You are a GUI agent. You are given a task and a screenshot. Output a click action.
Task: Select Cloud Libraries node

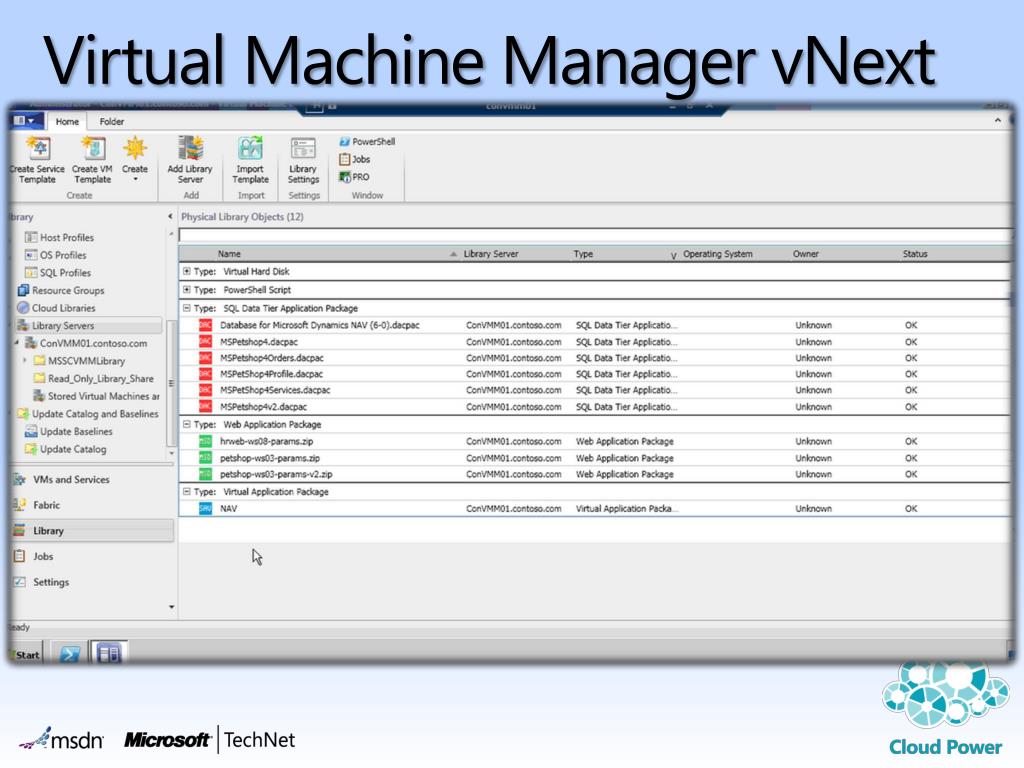click(56, 308)
